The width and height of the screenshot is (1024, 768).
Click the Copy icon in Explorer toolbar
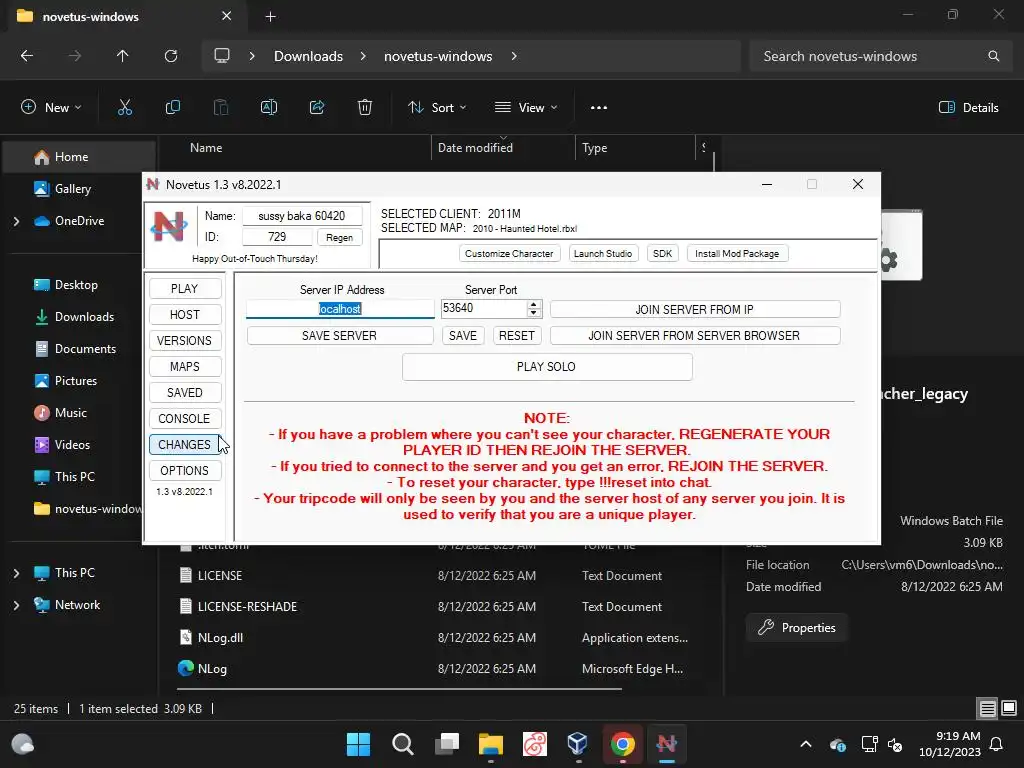tap(172, 108)
